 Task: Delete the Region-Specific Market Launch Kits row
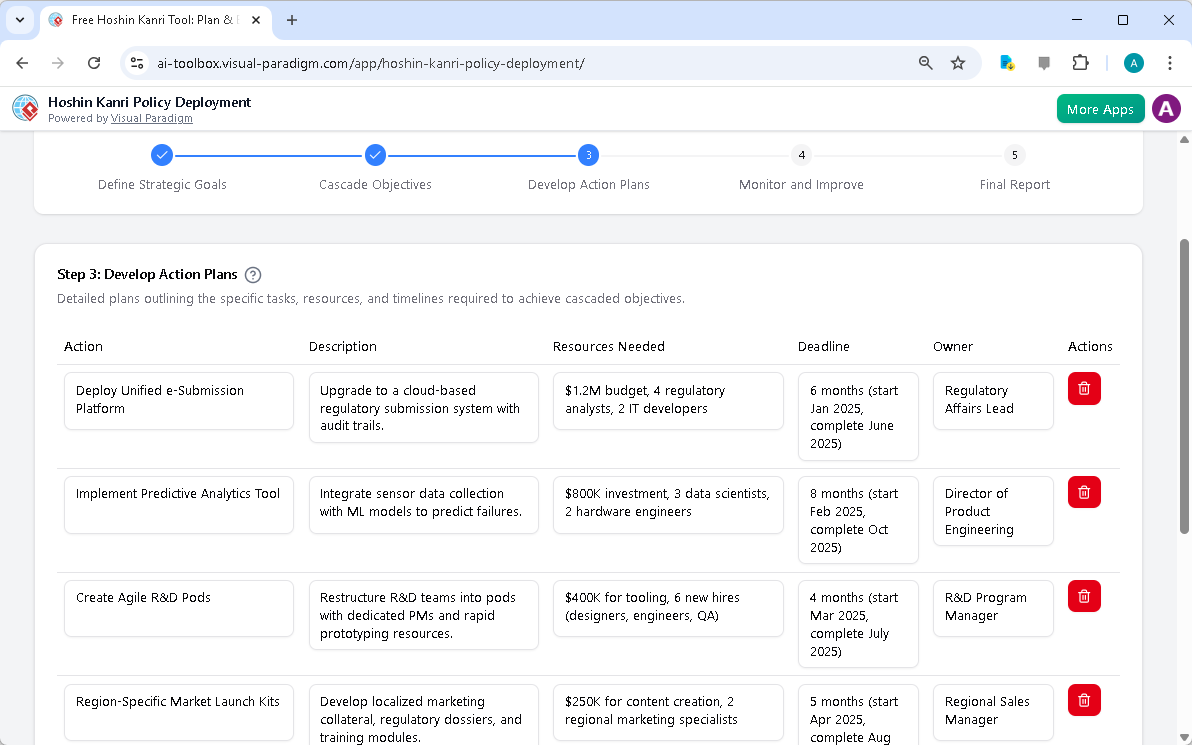[1084, 700]
